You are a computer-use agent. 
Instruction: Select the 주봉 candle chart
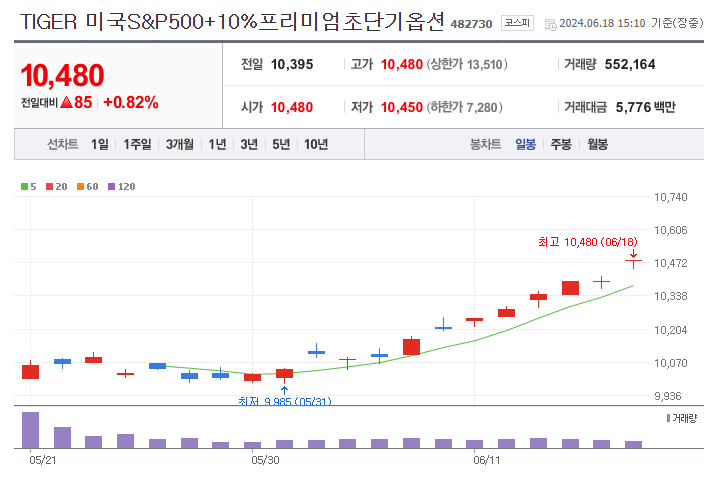click(561, 144)
